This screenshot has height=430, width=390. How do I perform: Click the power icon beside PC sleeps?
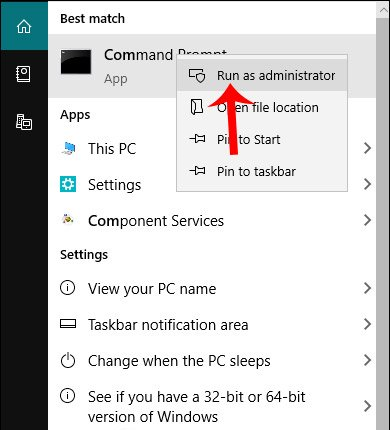[x=68, y=360]
